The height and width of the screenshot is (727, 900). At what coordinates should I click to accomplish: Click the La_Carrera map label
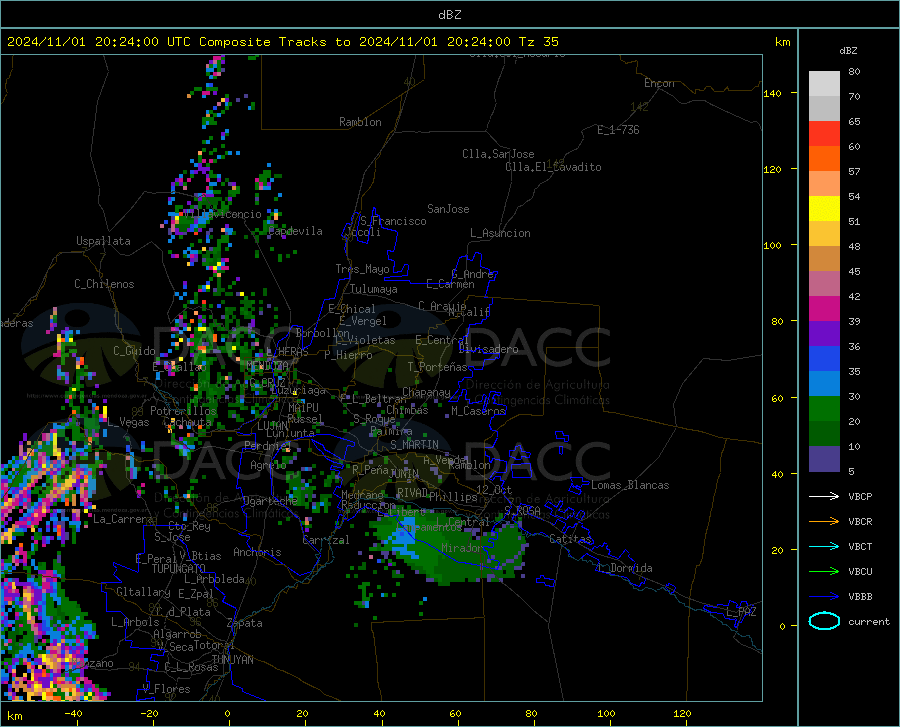click(x=123, y=519)
